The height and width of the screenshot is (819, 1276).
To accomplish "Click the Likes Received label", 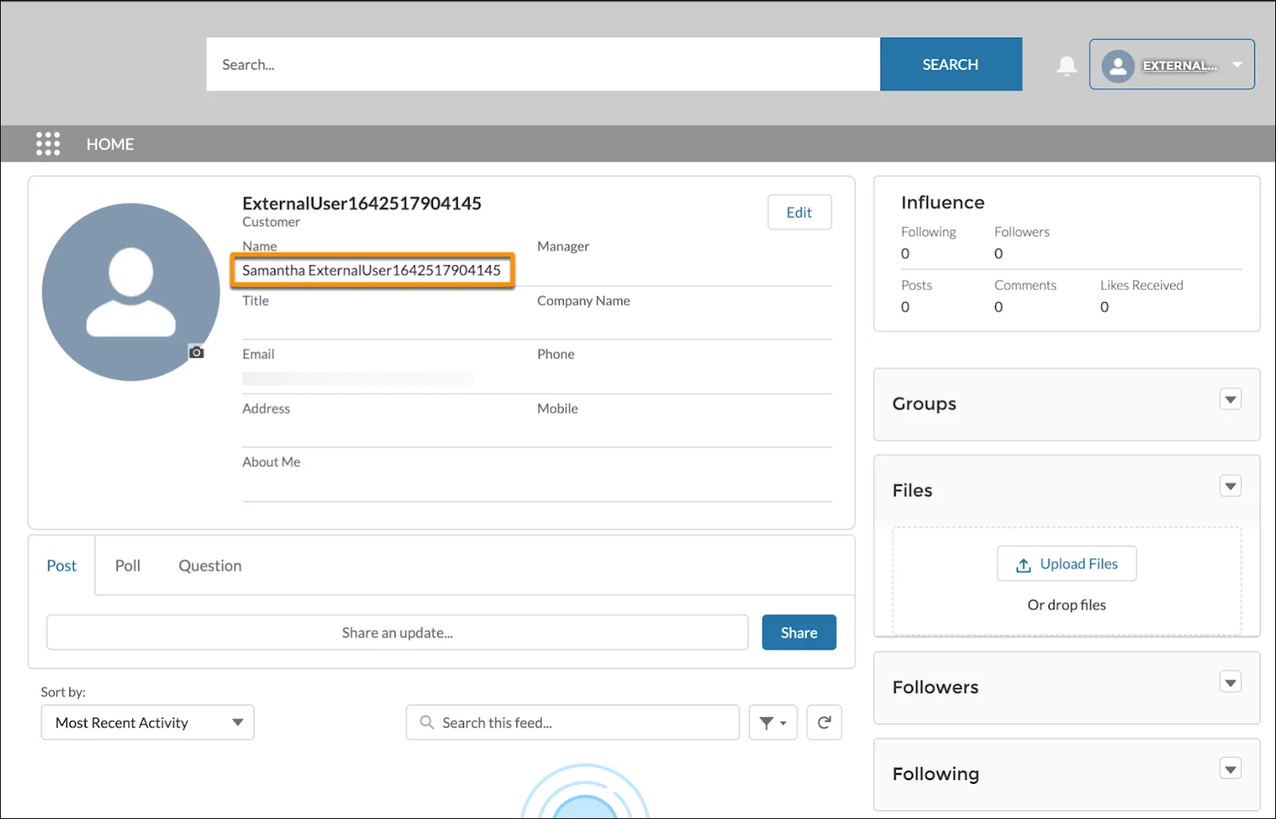I will click(x=1142, y=285).
